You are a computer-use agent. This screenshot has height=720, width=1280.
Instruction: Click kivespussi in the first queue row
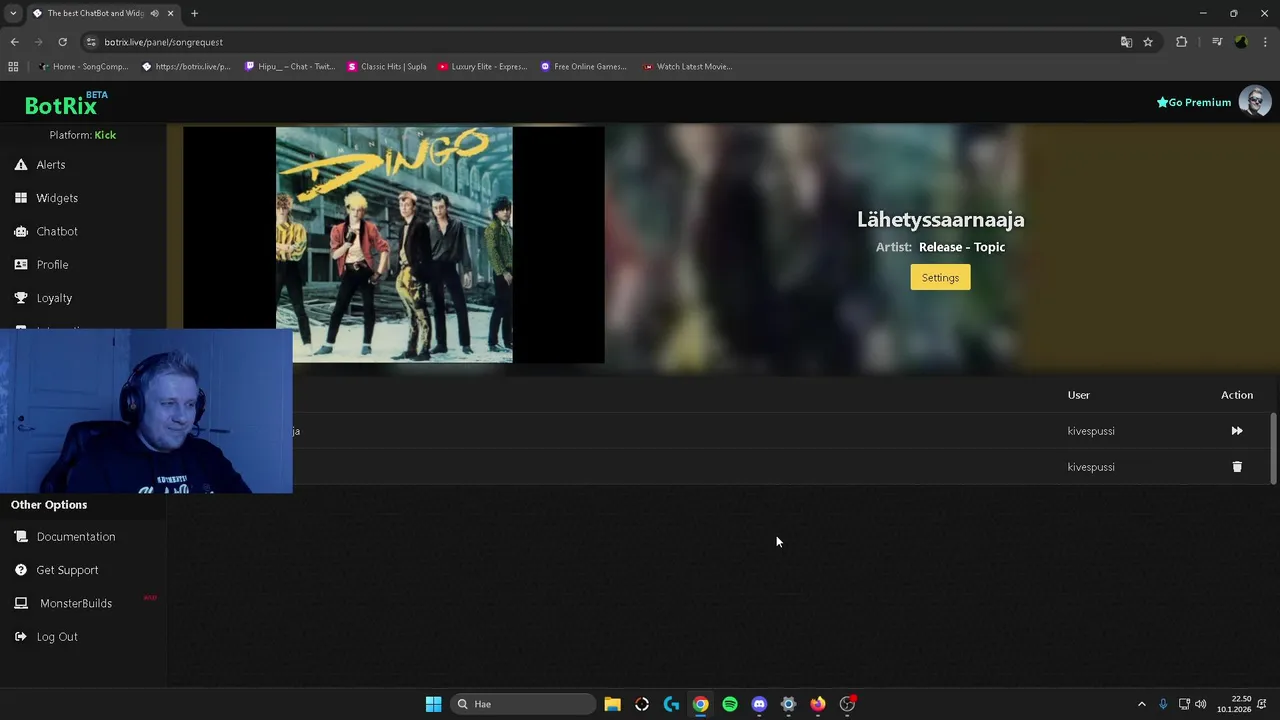[1091, 431]
